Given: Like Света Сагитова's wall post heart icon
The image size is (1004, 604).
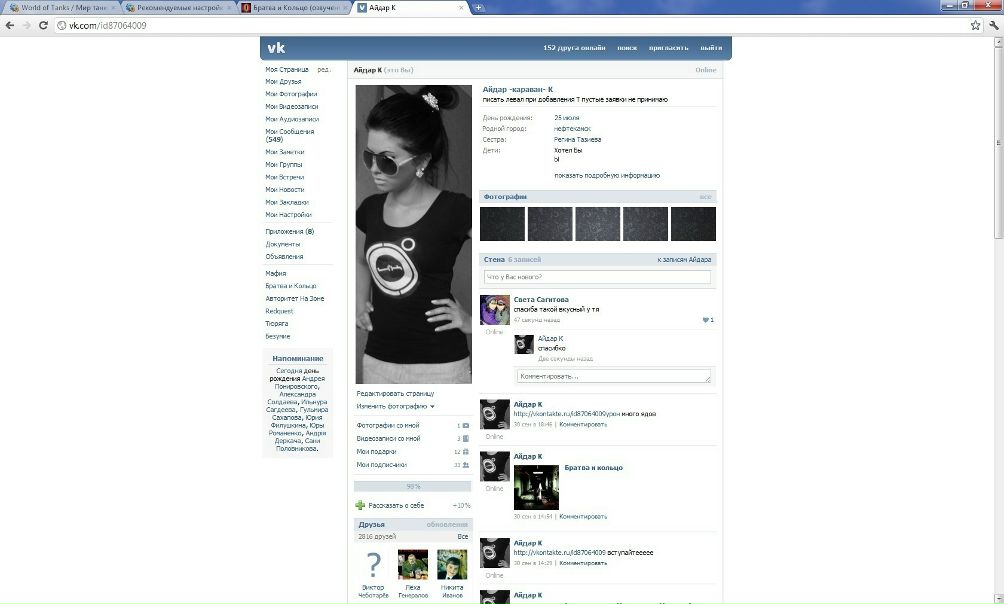Looking at the screenshot, I should point(706,320).
